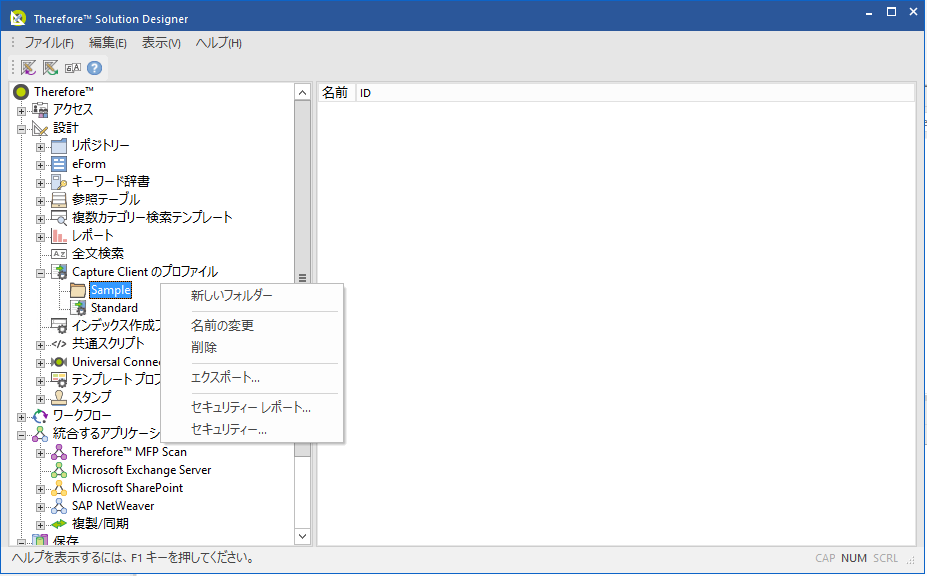Click the Universal Connector icon

pyautogui.click(x=59, y=362)
